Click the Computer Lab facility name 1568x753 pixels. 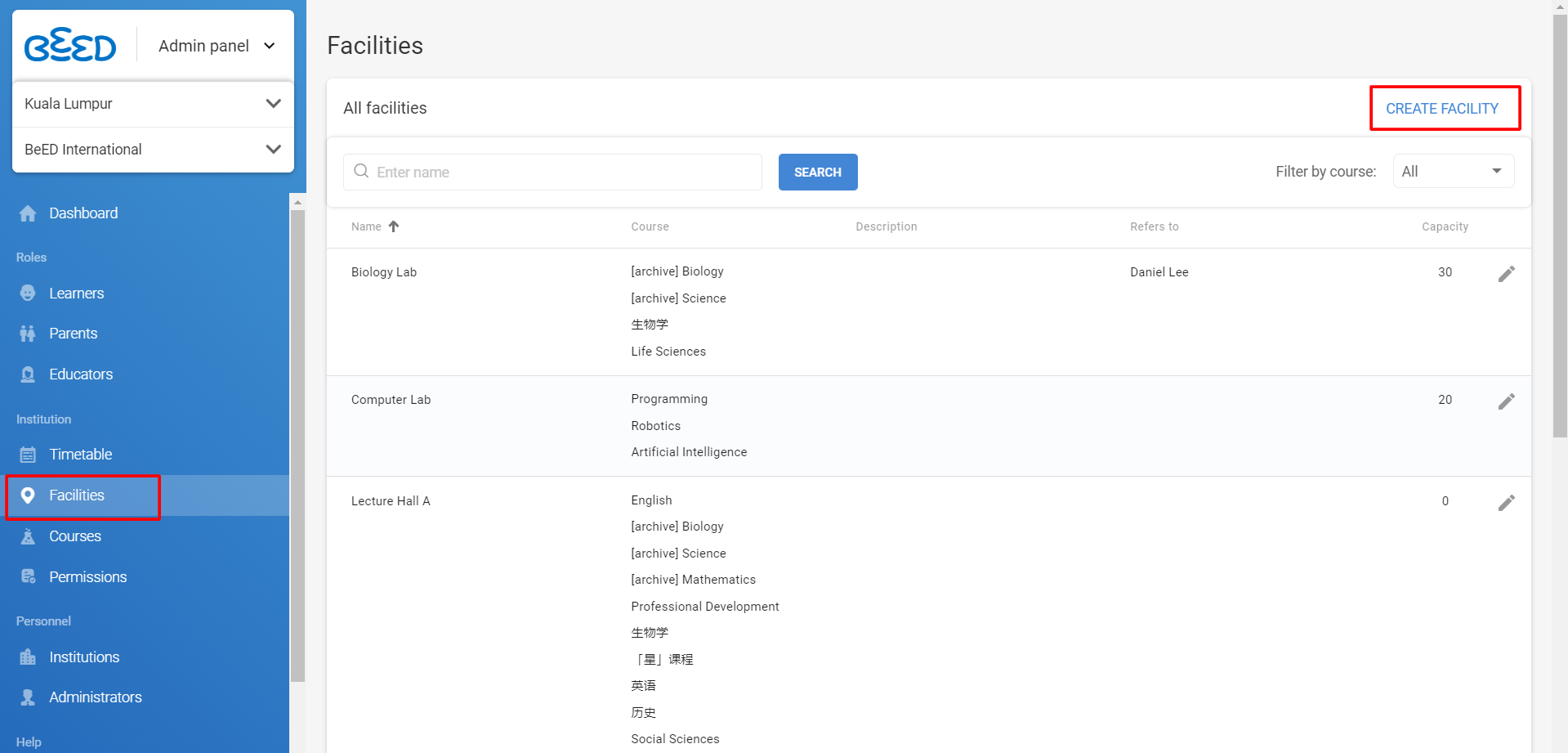391,400
